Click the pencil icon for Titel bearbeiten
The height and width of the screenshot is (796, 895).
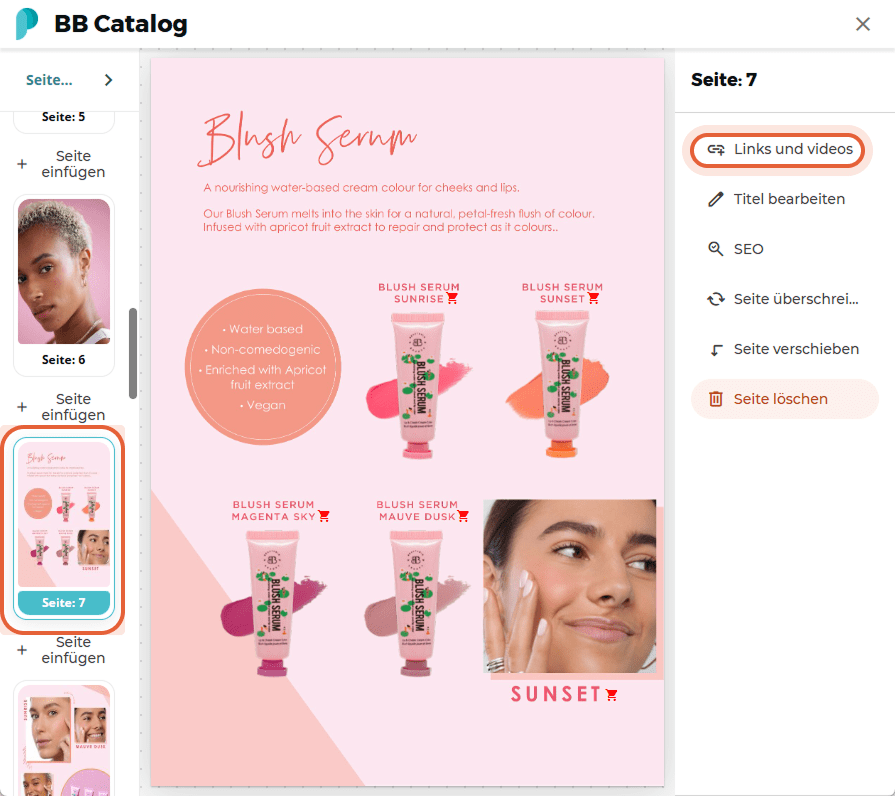pyautogui.click(x=716, y=199)
